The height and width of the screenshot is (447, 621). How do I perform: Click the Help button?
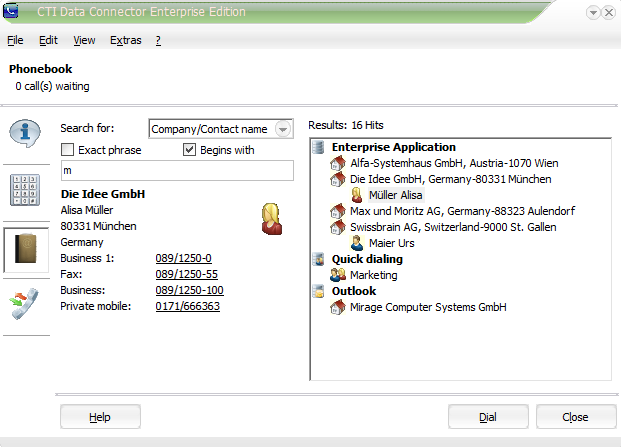[100, 416]
